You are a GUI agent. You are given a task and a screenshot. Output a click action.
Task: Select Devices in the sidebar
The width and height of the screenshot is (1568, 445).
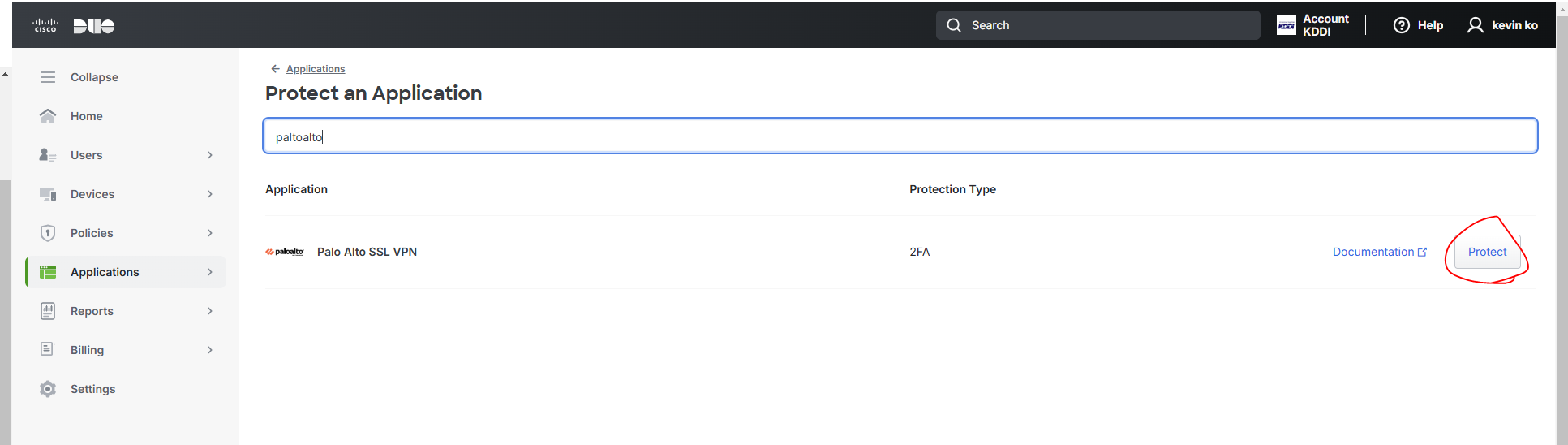coord(127,194)
